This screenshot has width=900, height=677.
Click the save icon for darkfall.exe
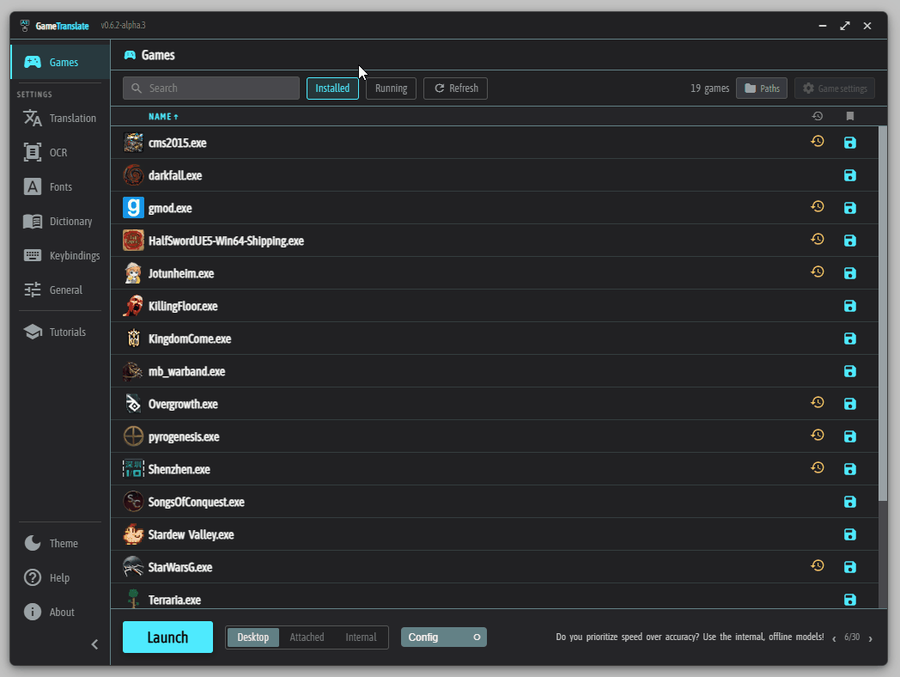(850, 175)
